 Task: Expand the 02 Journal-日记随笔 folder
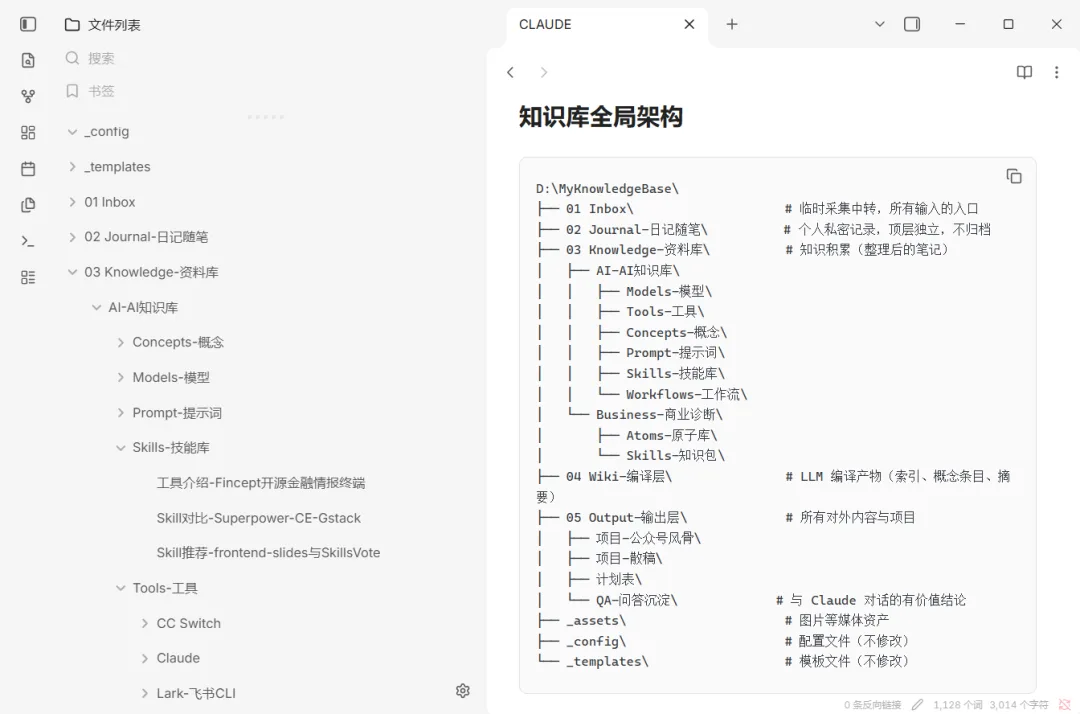[72, 237]
